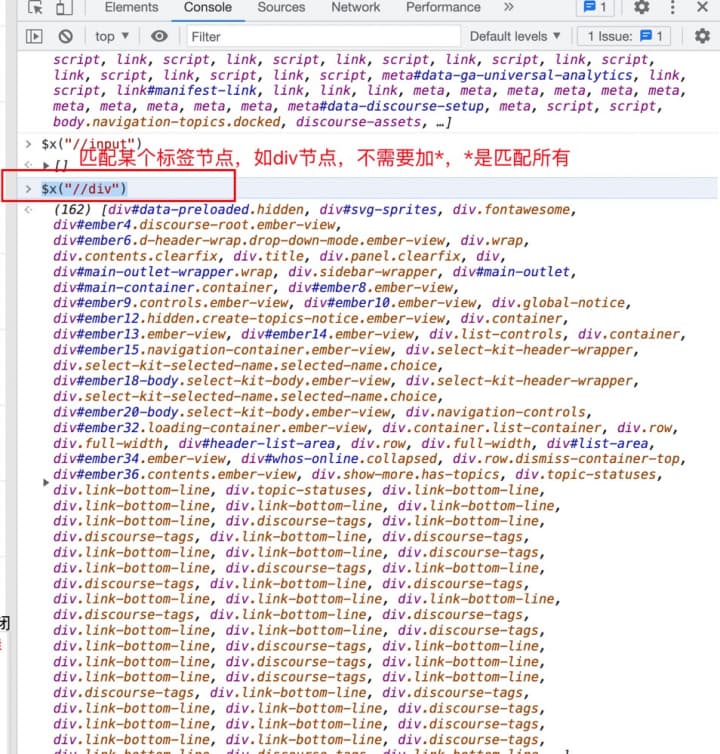
Task: Open the Elements tab
Action: click(x=131, y=7)
